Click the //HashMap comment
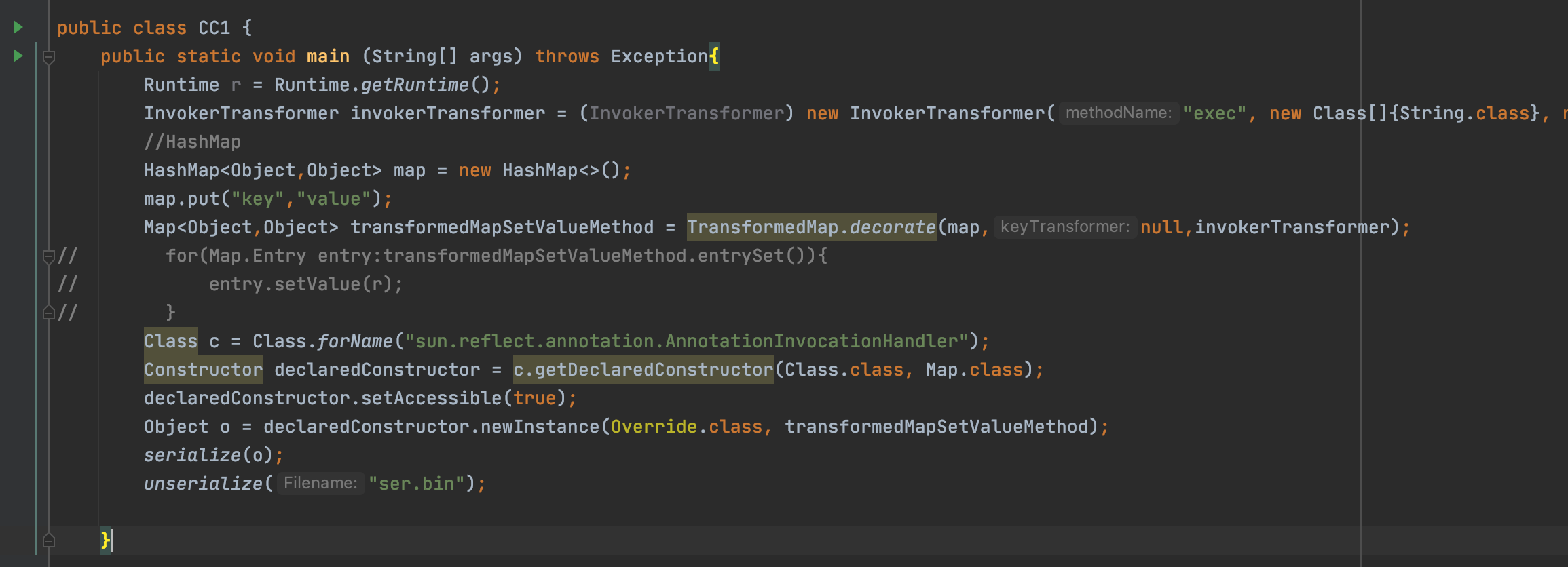Screen dimensions: 1568x567 (x=192, y=142)
